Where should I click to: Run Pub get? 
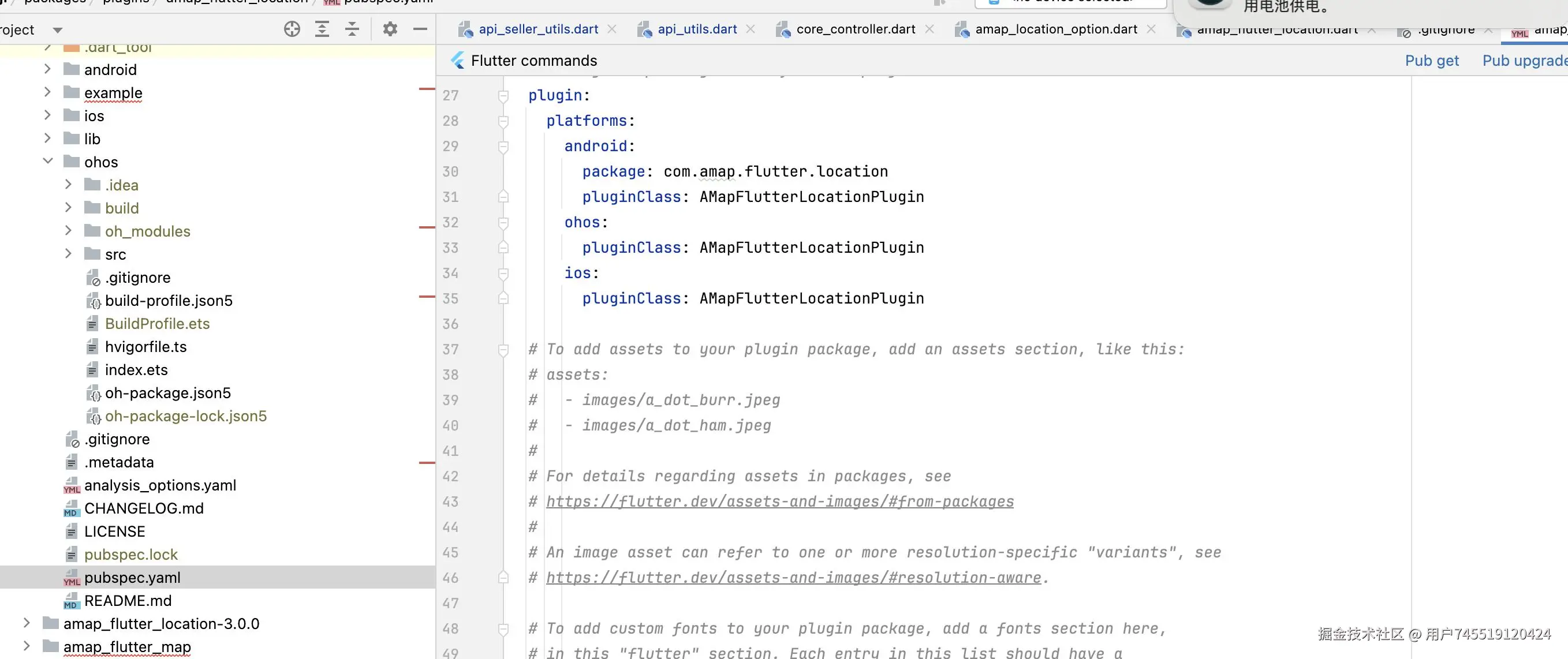(1431, 60)
